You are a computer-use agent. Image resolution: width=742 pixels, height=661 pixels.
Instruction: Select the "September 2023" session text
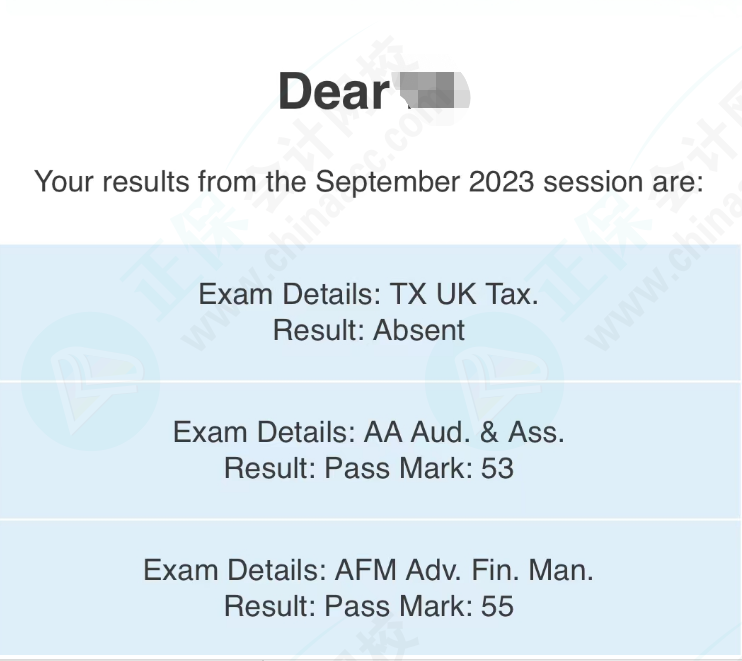[x=424, y=181]
